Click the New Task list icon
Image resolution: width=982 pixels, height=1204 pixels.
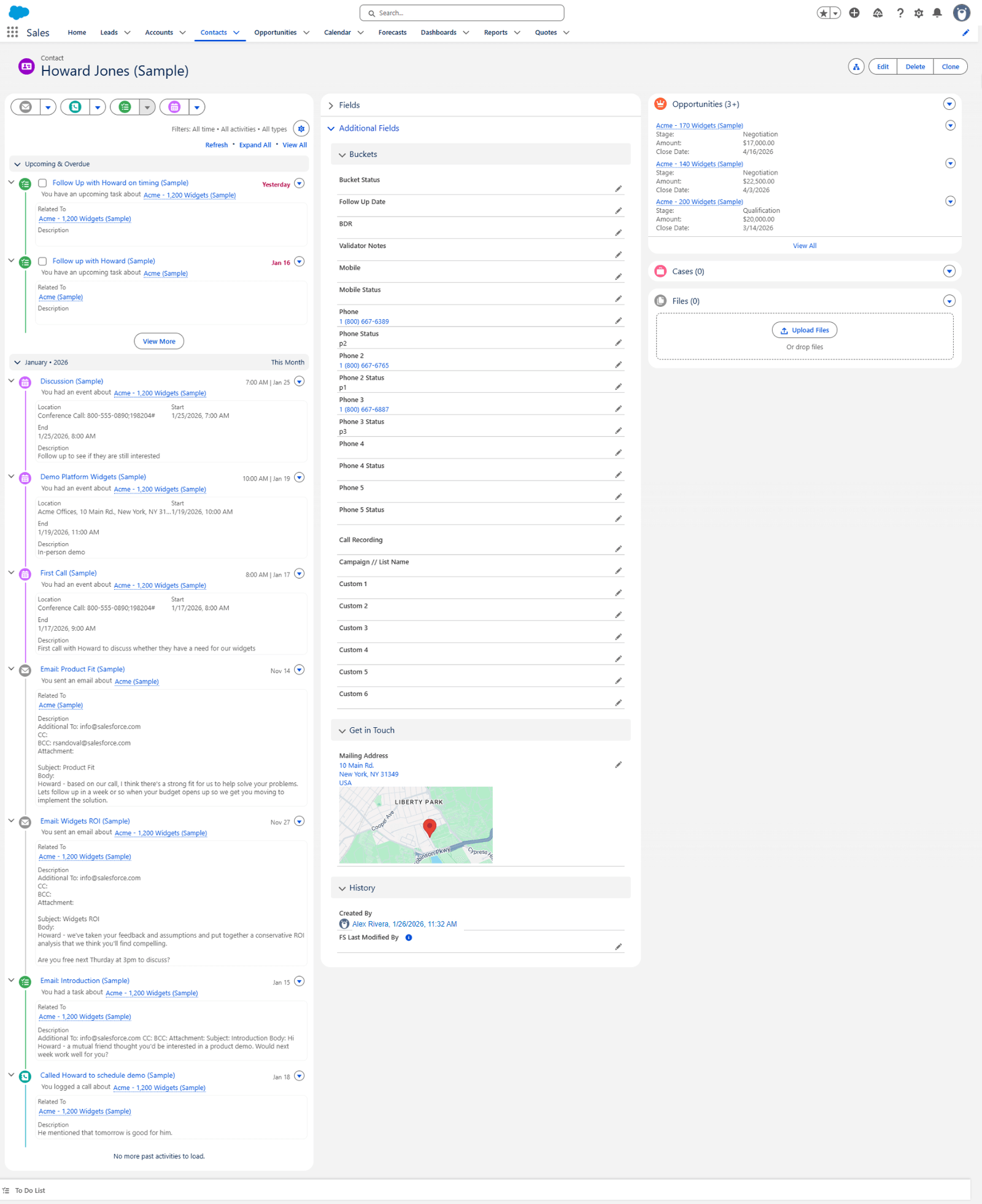click(125, 107)
